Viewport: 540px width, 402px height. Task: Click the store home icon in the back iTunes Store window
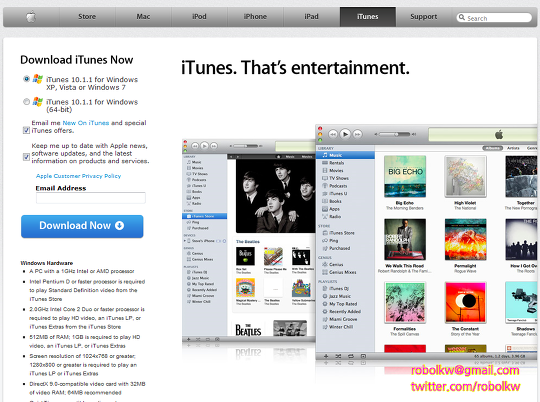[278, 157]
